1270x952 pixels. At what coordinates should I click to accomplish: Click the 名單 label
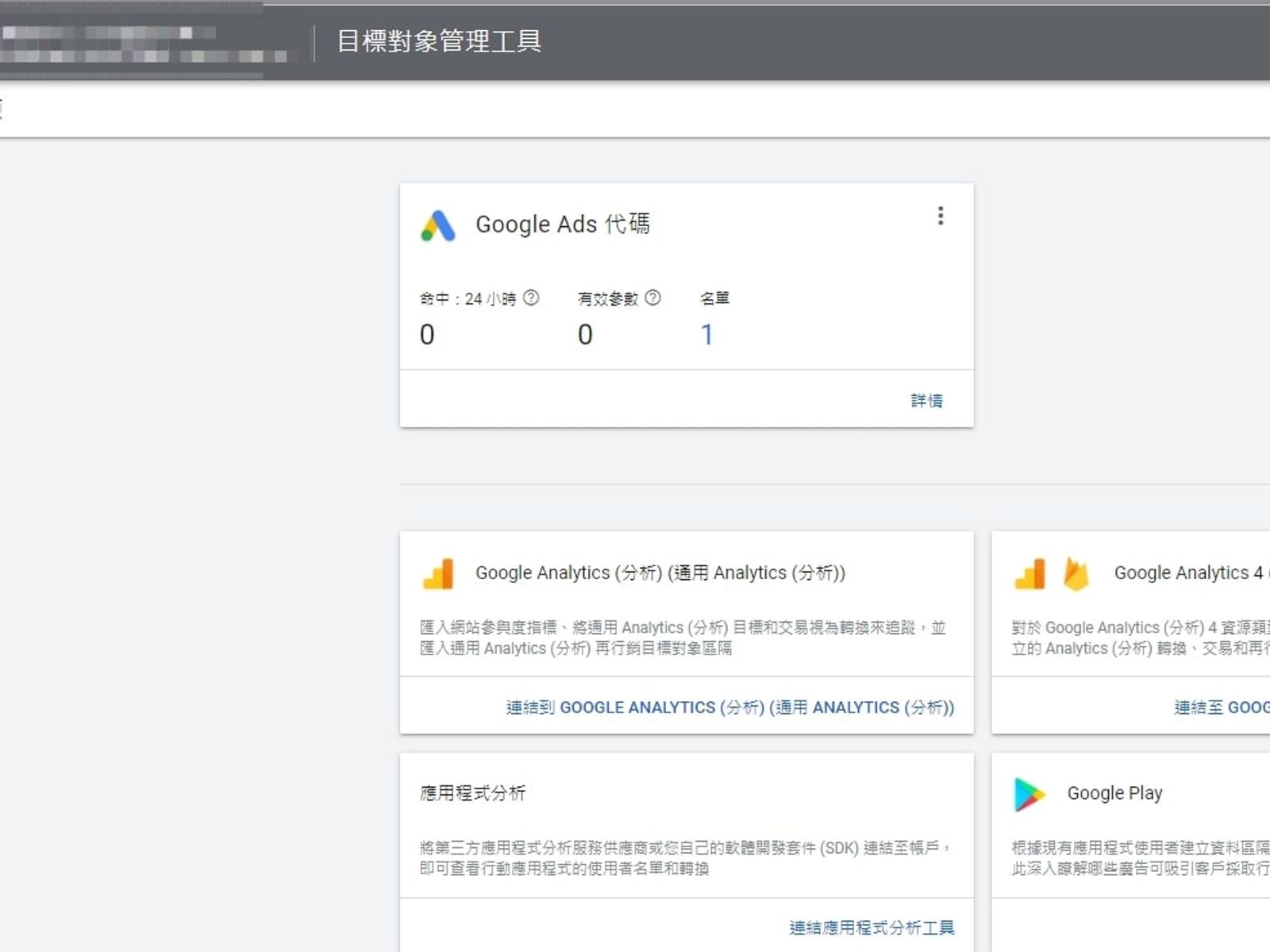[714, 298]
